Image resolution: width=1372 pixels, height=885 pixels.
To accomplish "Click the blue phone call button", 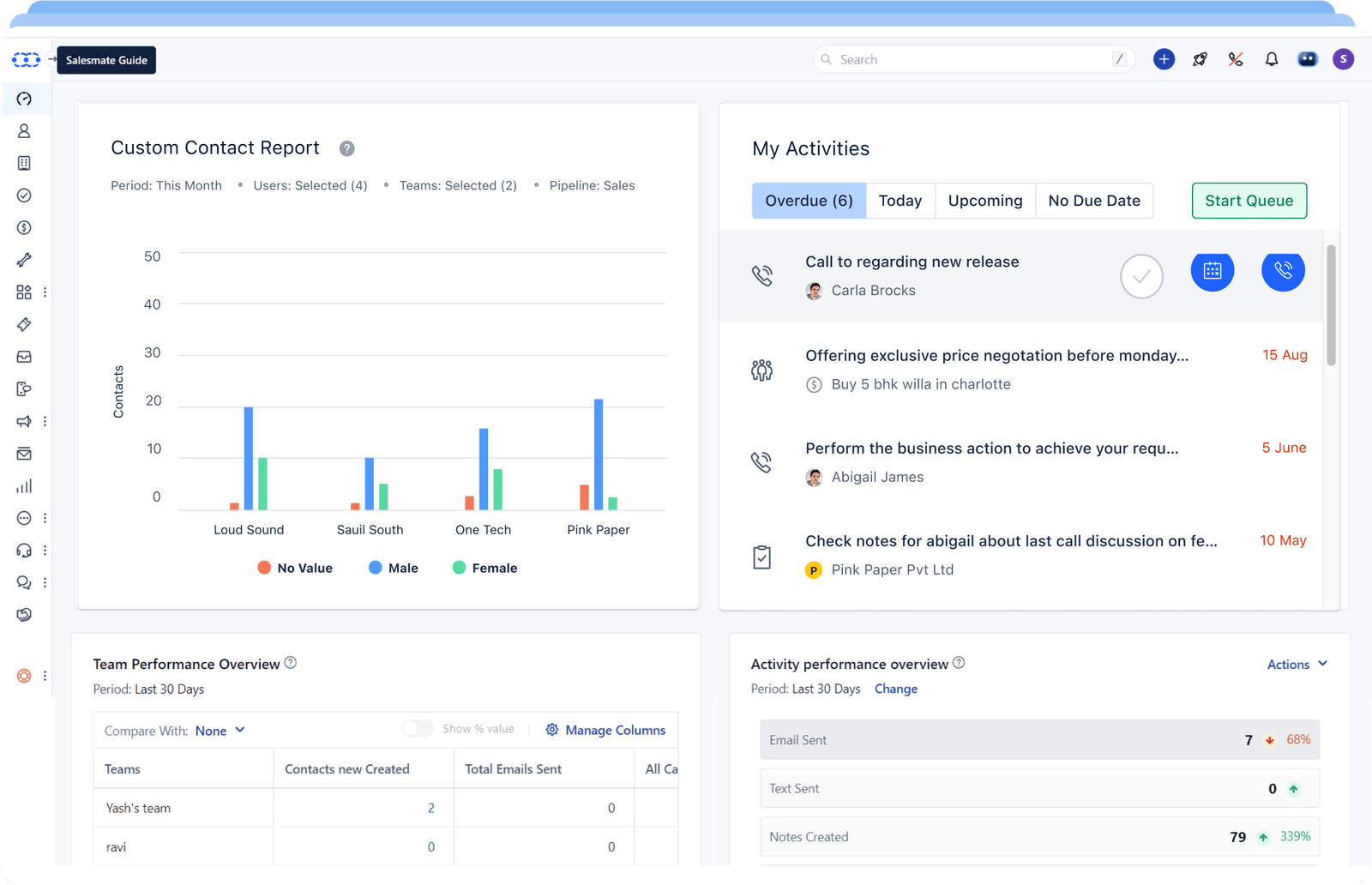I will (1283, 271).
